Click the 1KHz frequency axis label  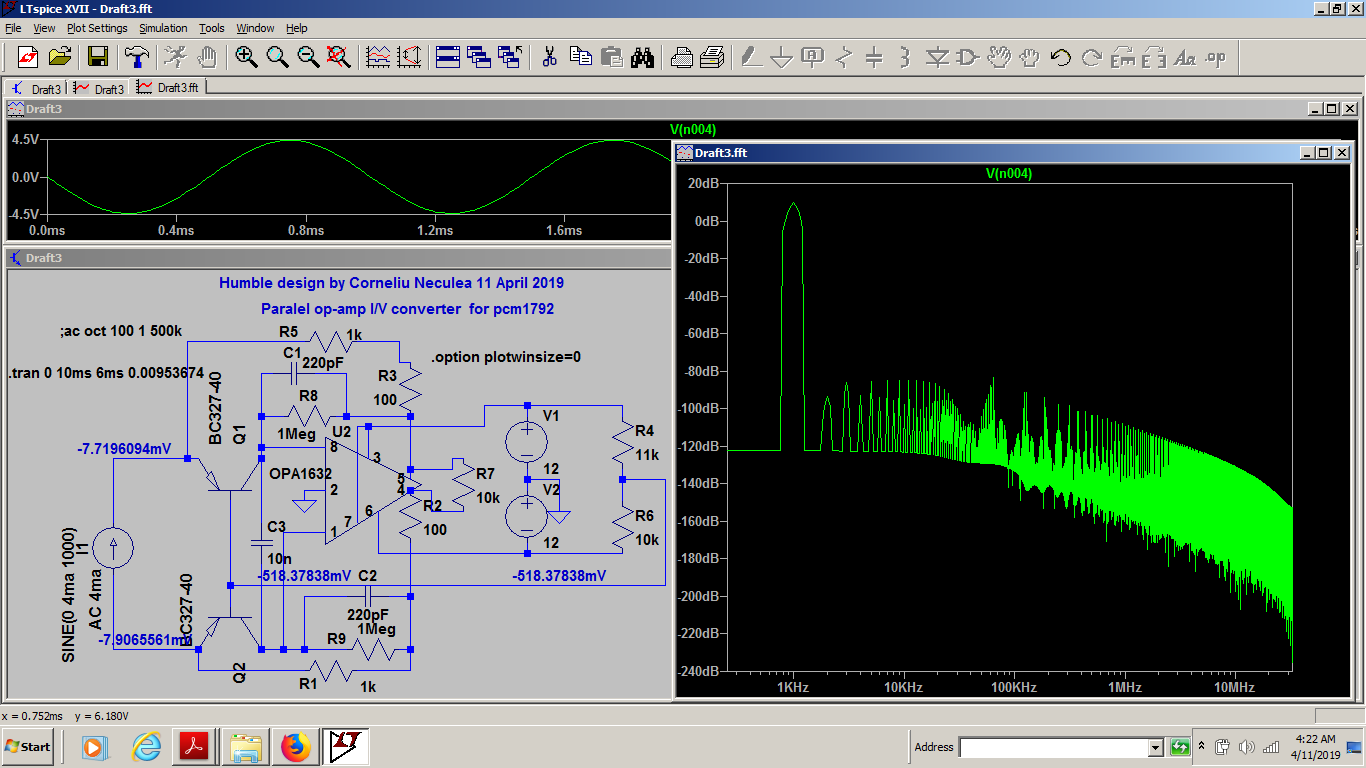click(792, 688)
